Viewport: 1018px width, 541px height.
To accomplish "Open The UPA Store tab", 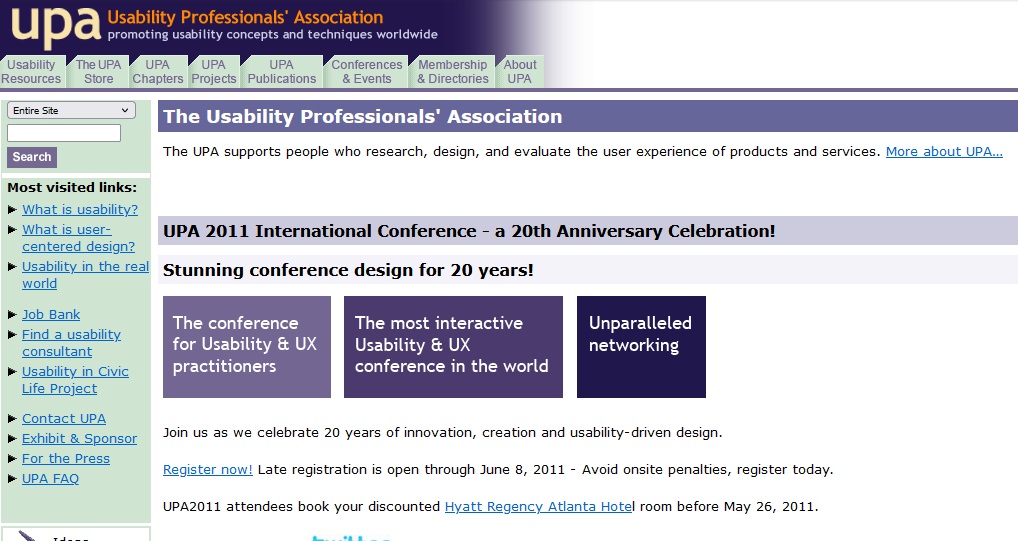I will [x=98, y=71].
